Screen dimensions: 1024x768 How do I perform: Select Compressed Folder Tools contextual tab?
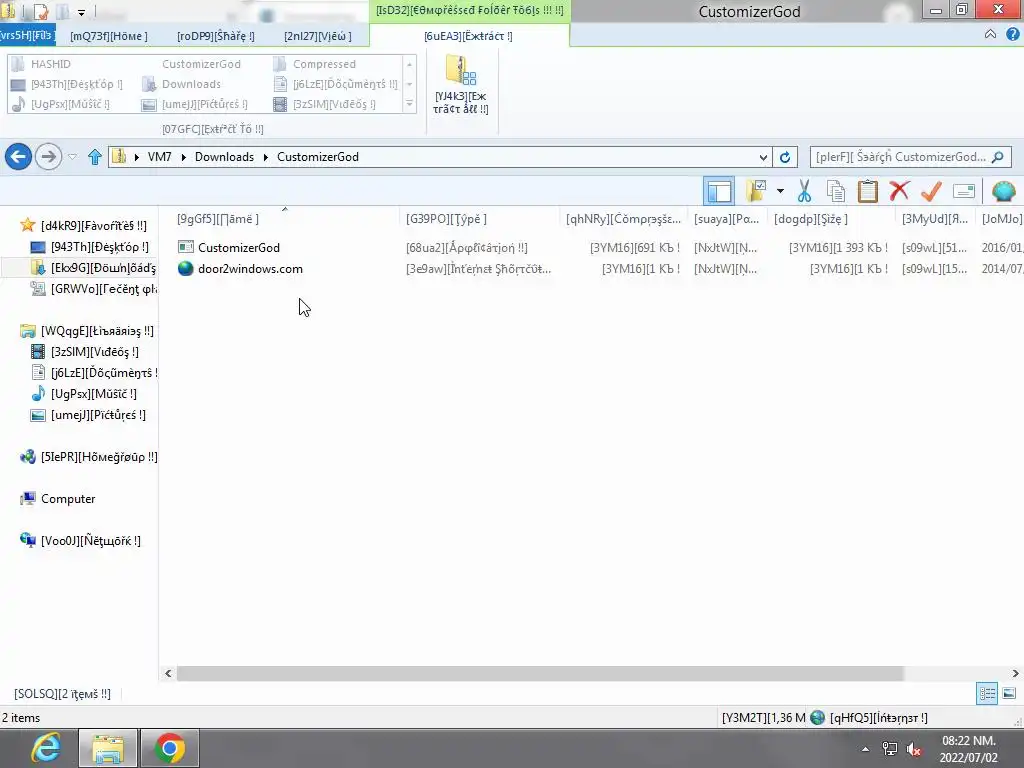coord(470,10)
